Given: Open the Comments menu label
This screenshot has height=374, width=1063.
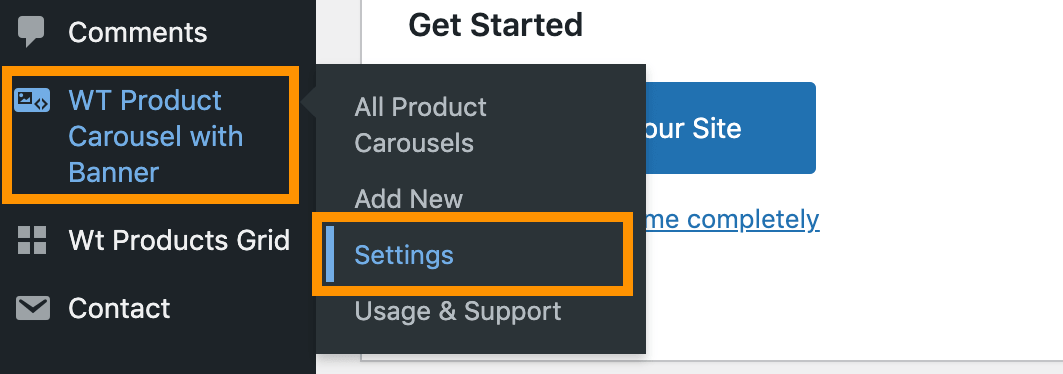Looking at the screenshot, I should (x=138, y=33).
